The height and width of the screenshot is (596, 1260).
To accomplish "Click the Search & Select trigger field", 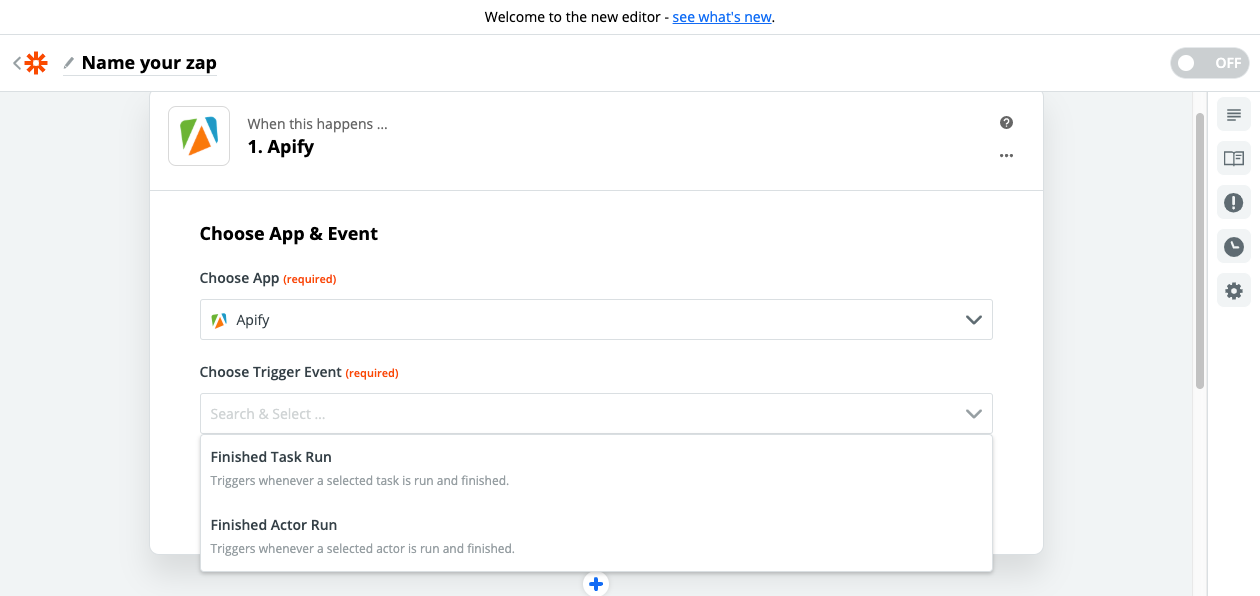I will 596,414.
